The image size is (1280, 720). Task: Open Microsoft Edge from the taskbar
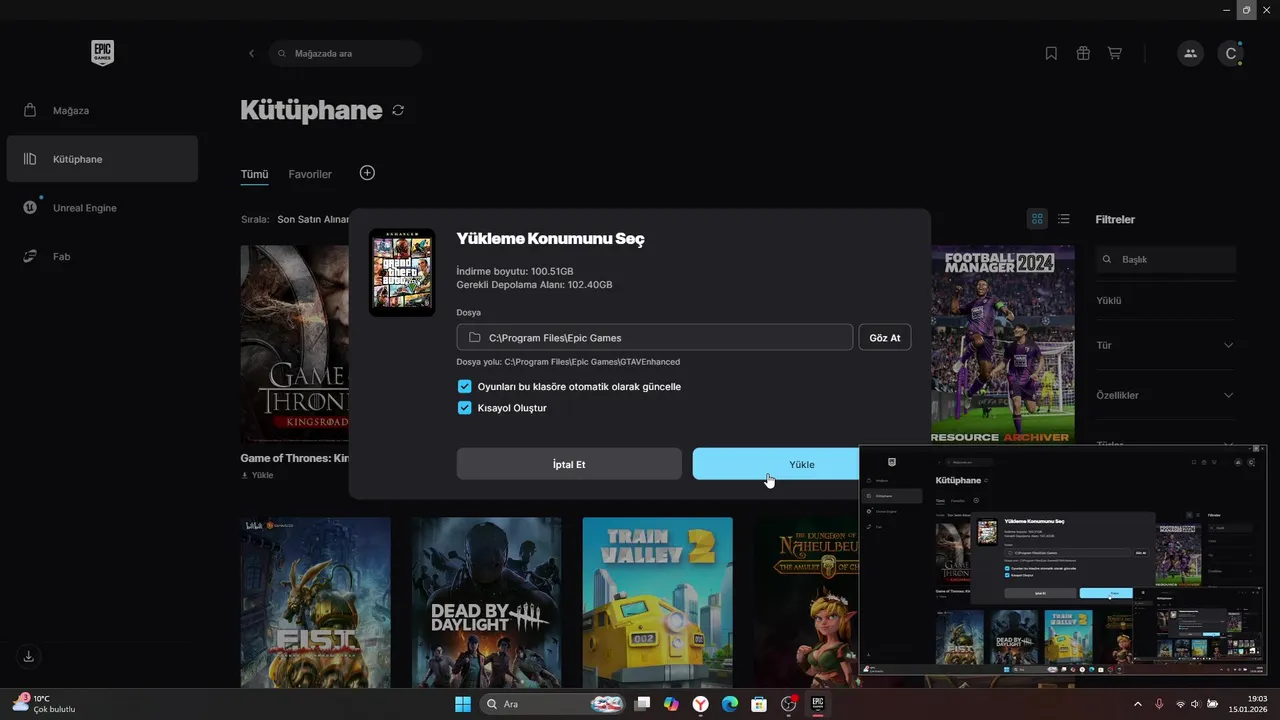point(730,704)
